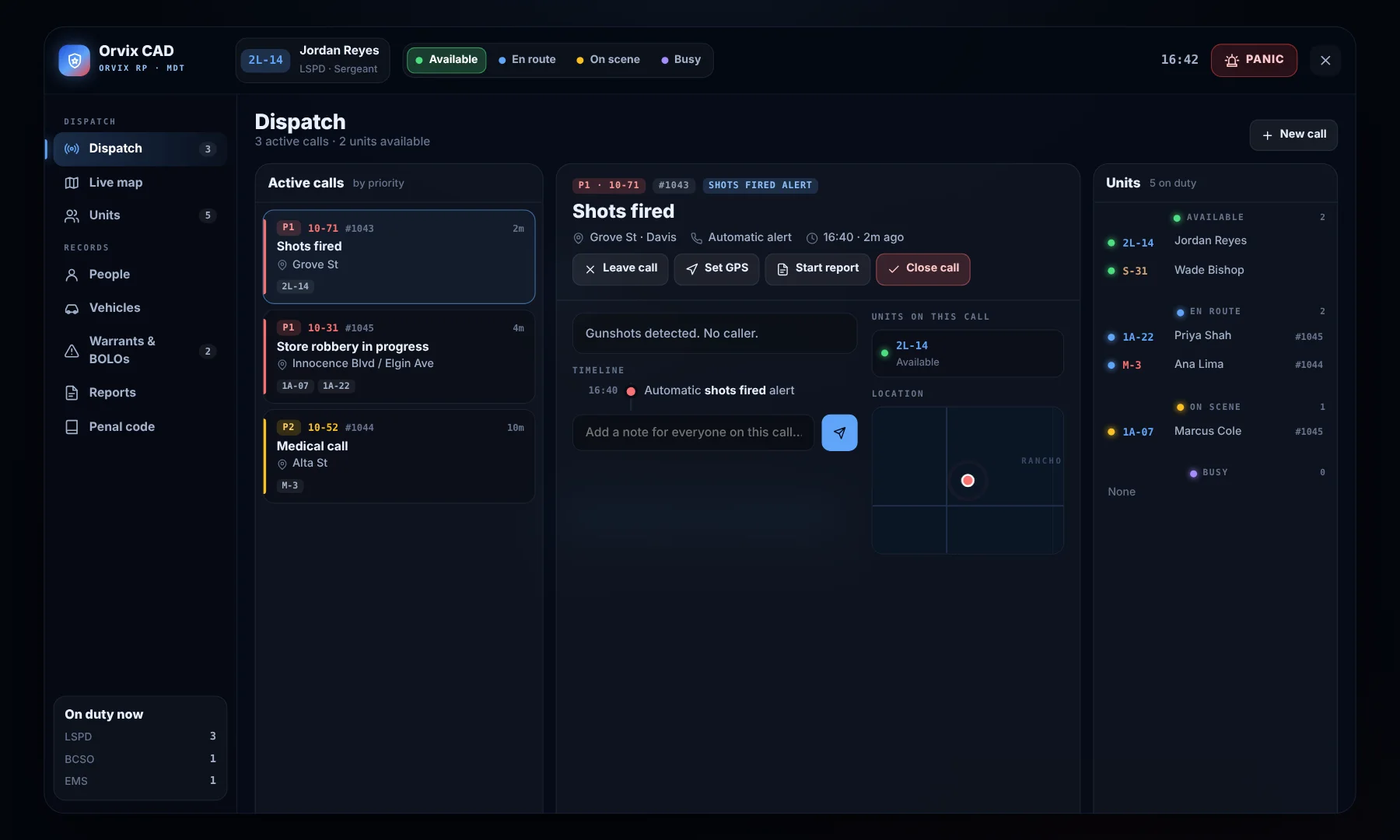Click the Reports document icon
Screen dimensions: 1400x840
(x=72, y=393)
